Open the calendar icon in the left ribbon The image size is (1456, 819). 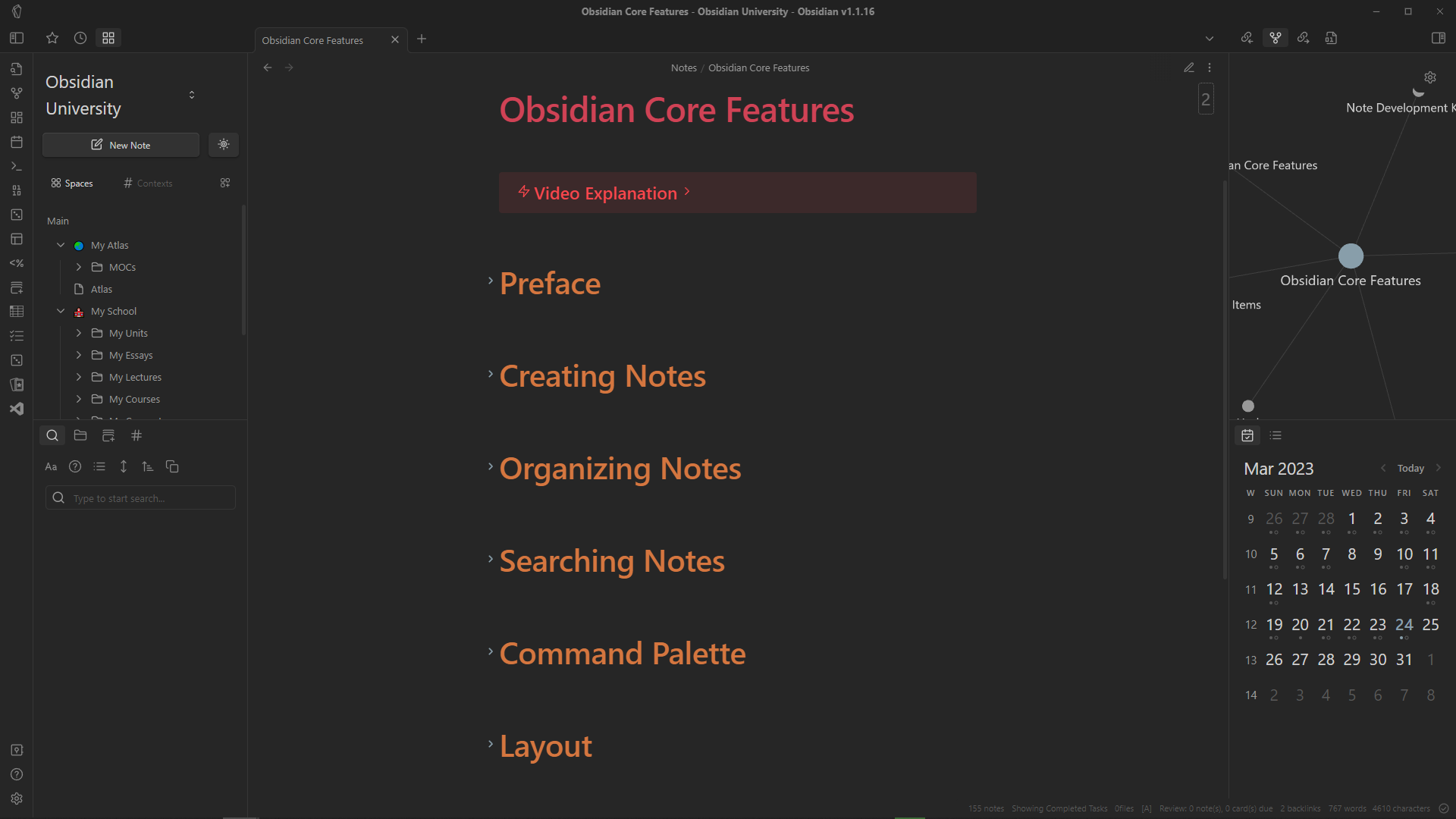(x=17, y=142)
